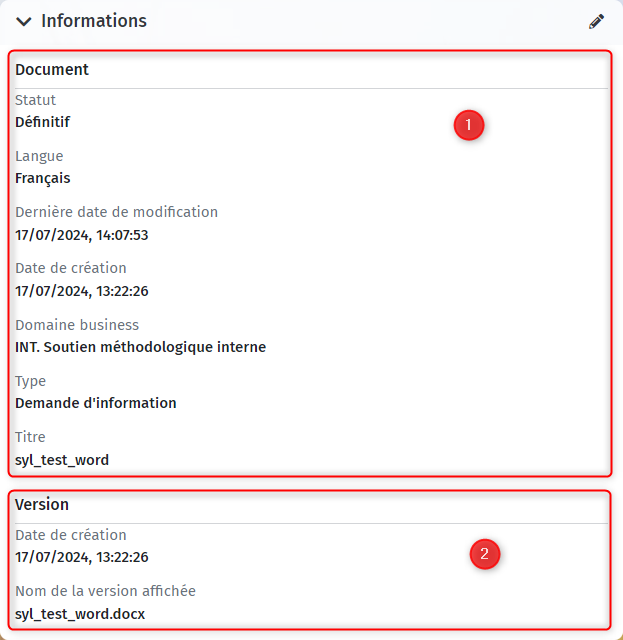Click red annotation marker number 1
Viewport: 623px width, 640px height.
pos(469,125)
